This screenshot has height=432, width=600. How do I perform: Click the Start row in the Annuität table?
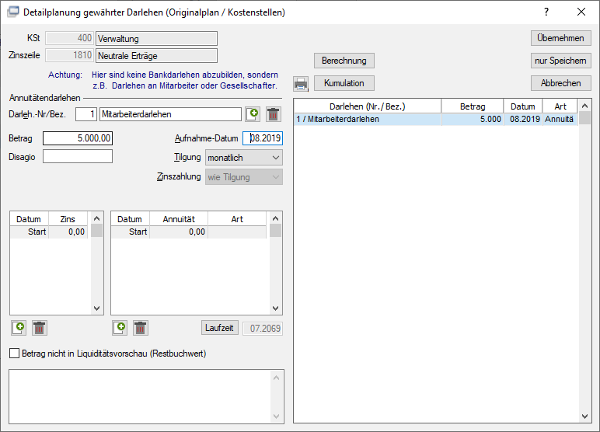[189, 232]
